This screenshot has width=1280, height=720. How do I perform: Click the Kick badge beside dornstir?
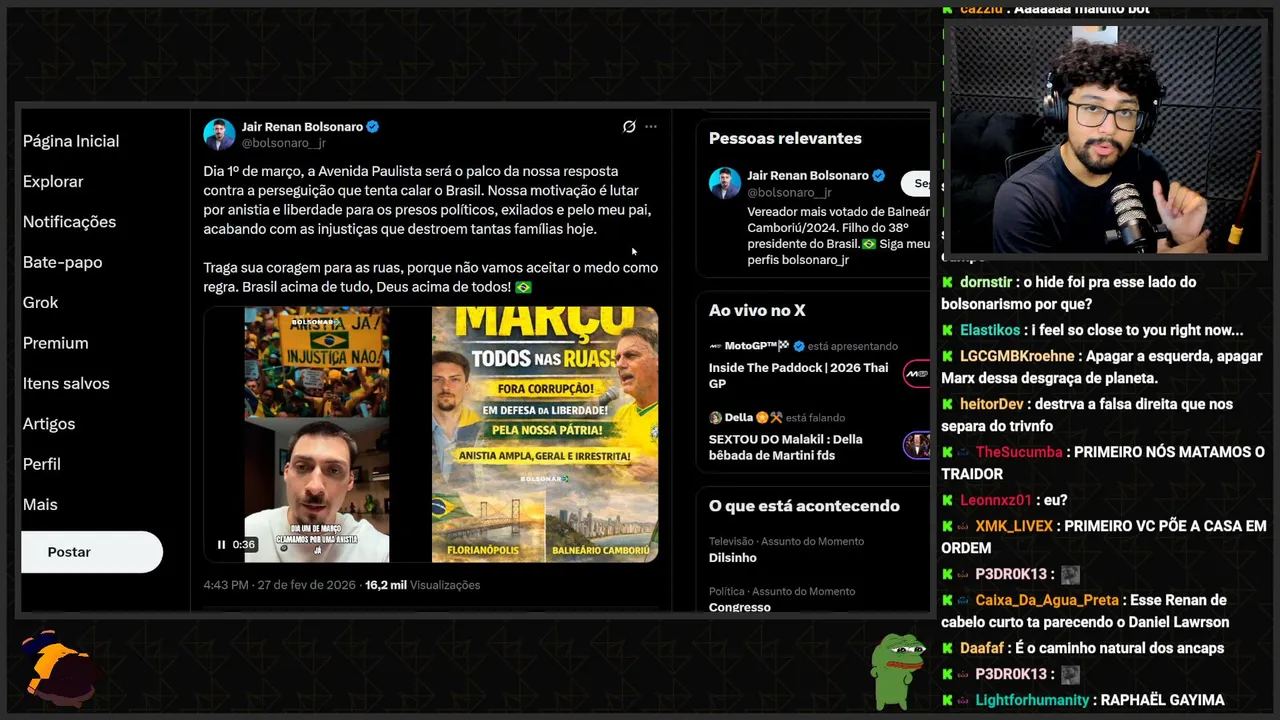click(x=947, y=282)
